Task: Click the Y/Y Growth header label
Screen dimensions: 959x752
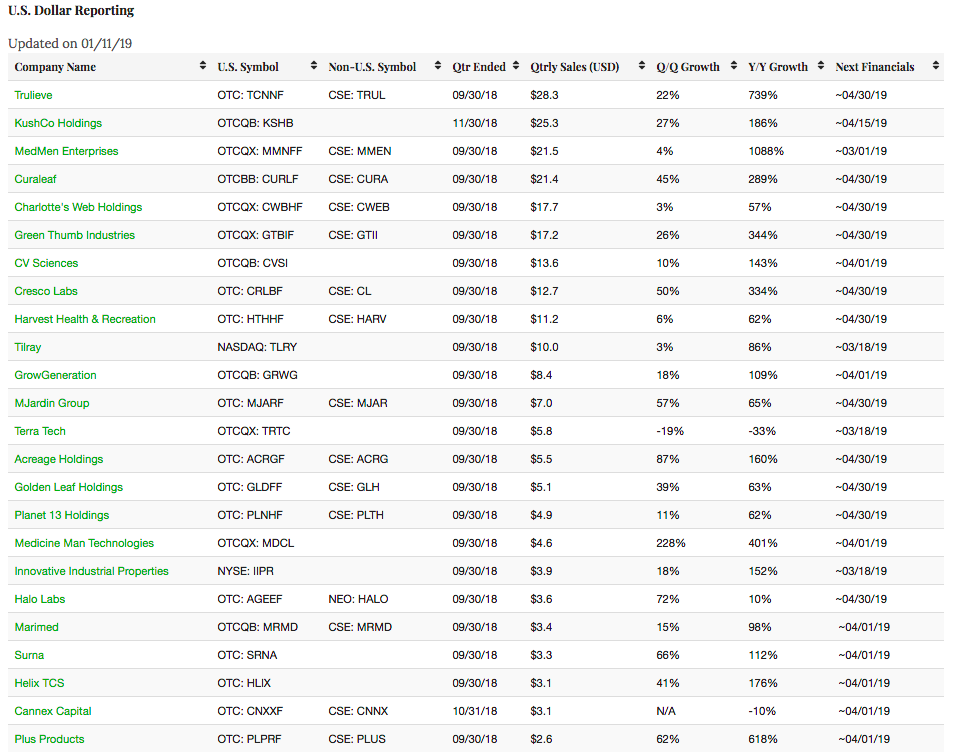Action: point(777,67)
